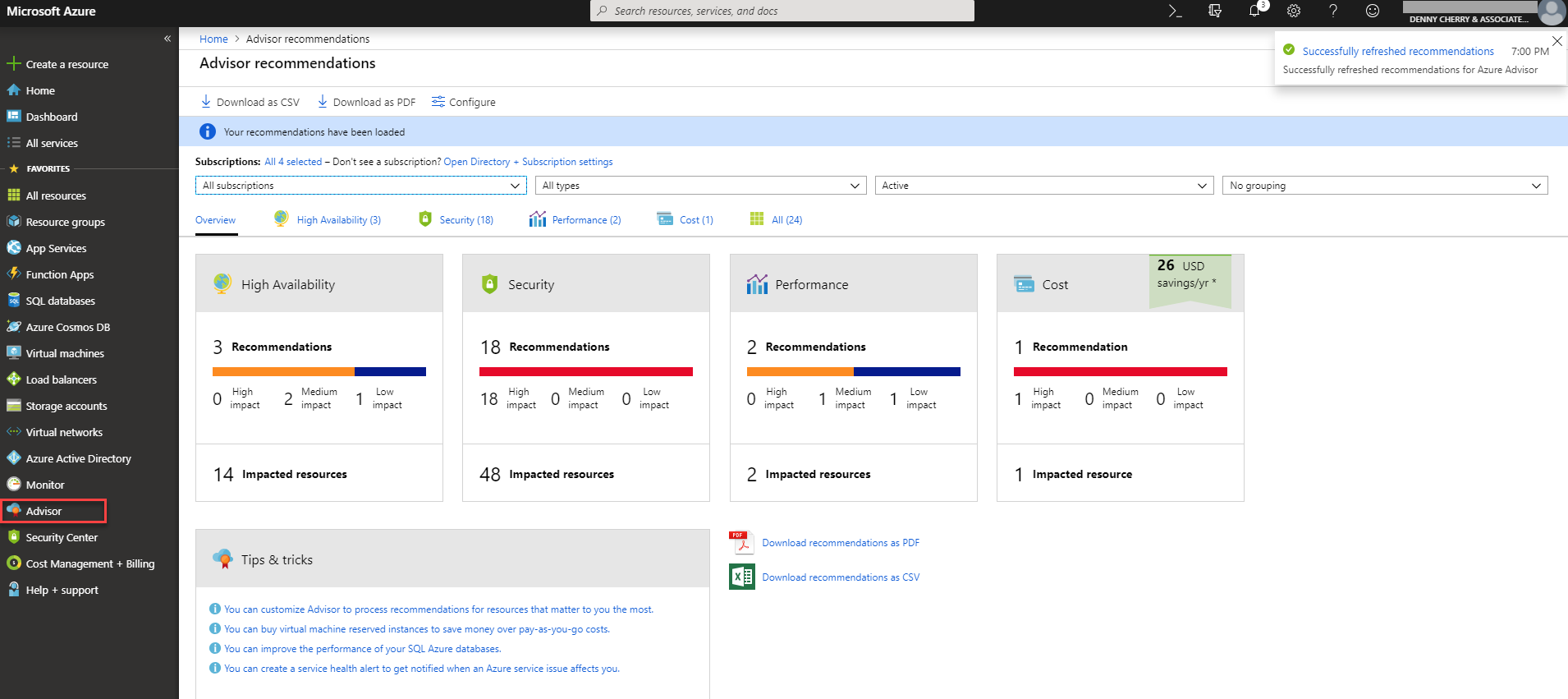The width and height of the screenshot is (1568, 699).
Task: Click the Dashboard sidebar icon
Action: point(14,117)
